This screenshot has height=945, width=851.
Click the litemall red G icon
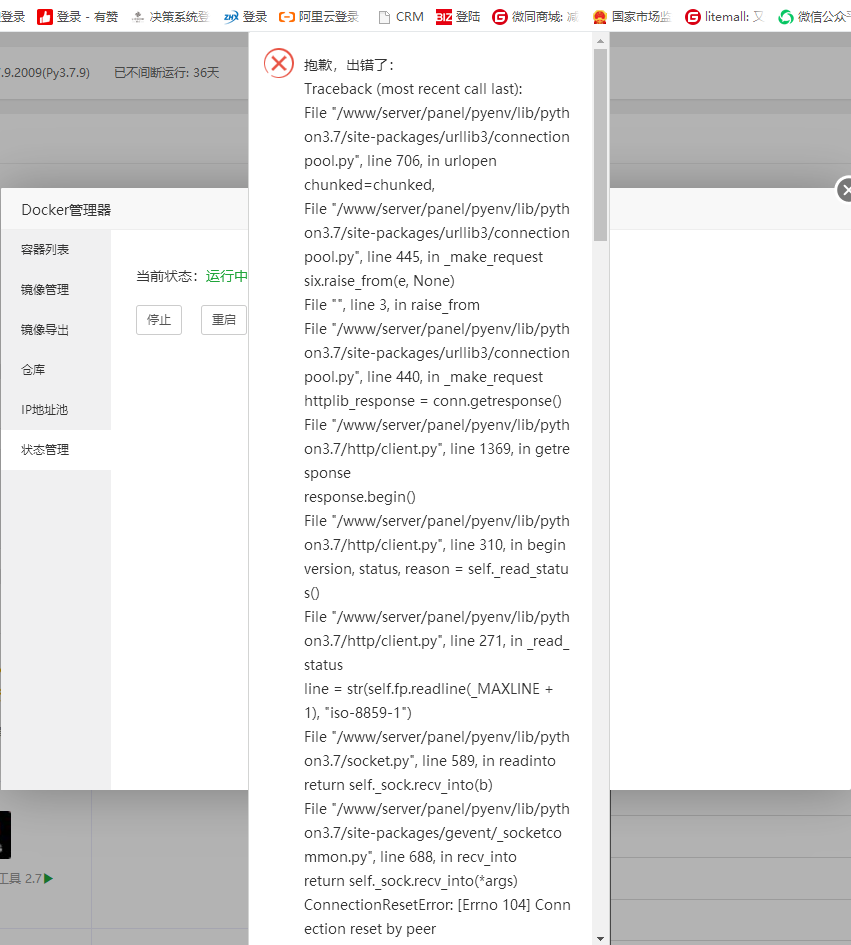(692, 17)
